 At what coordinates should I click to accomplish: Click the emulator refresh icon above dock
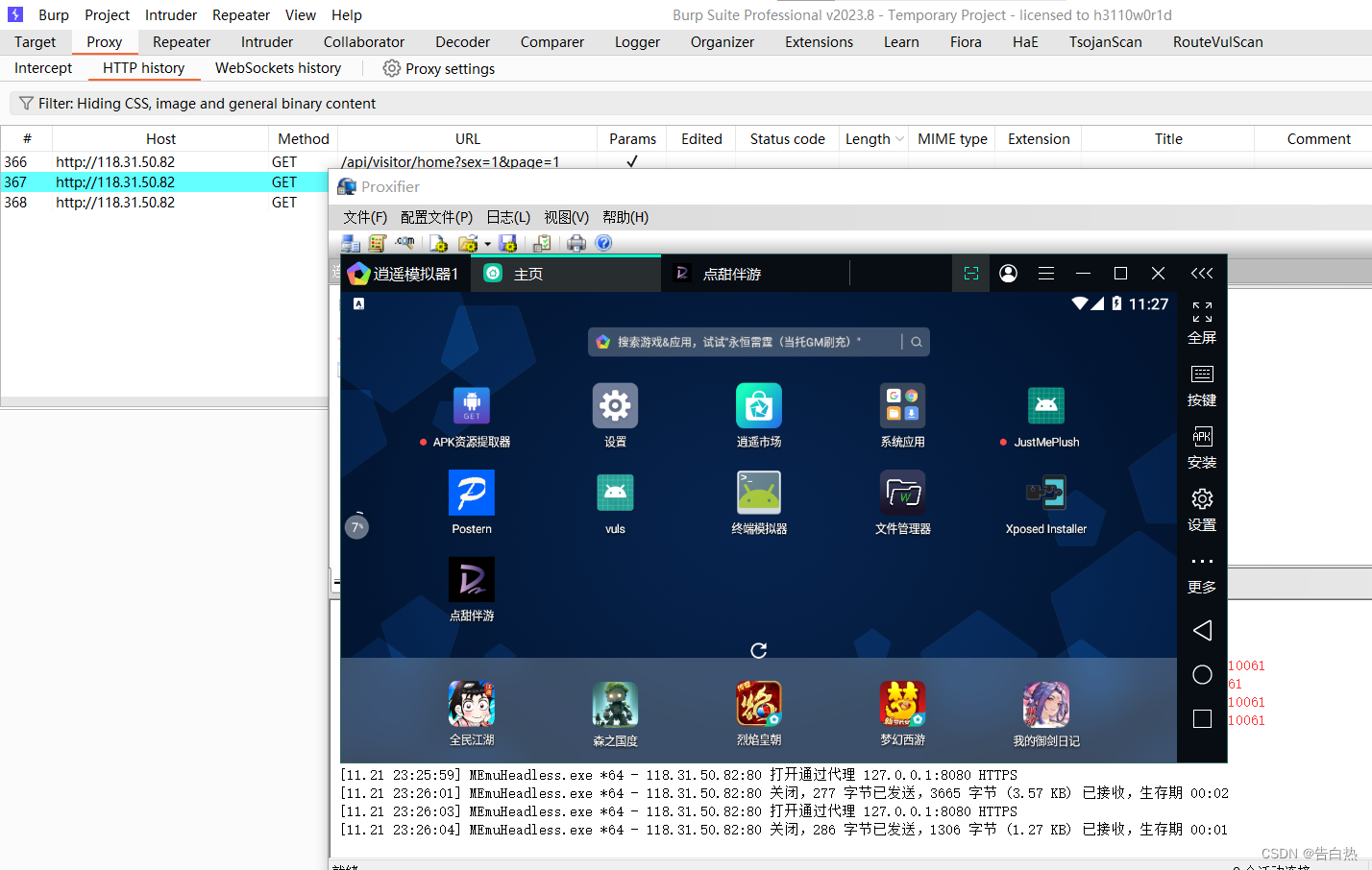(759, 650)
